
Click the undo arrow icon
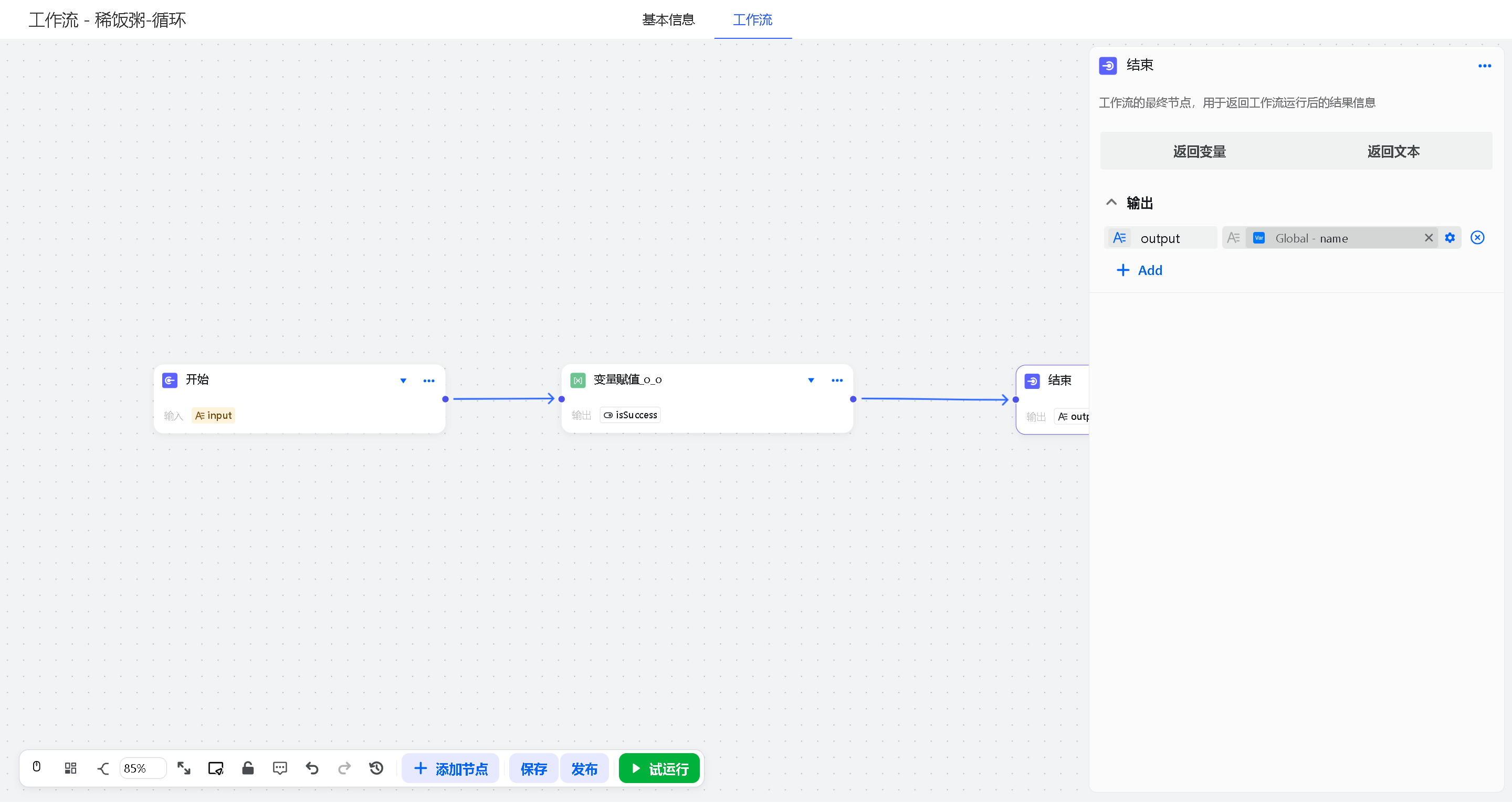tap(312, 768)
